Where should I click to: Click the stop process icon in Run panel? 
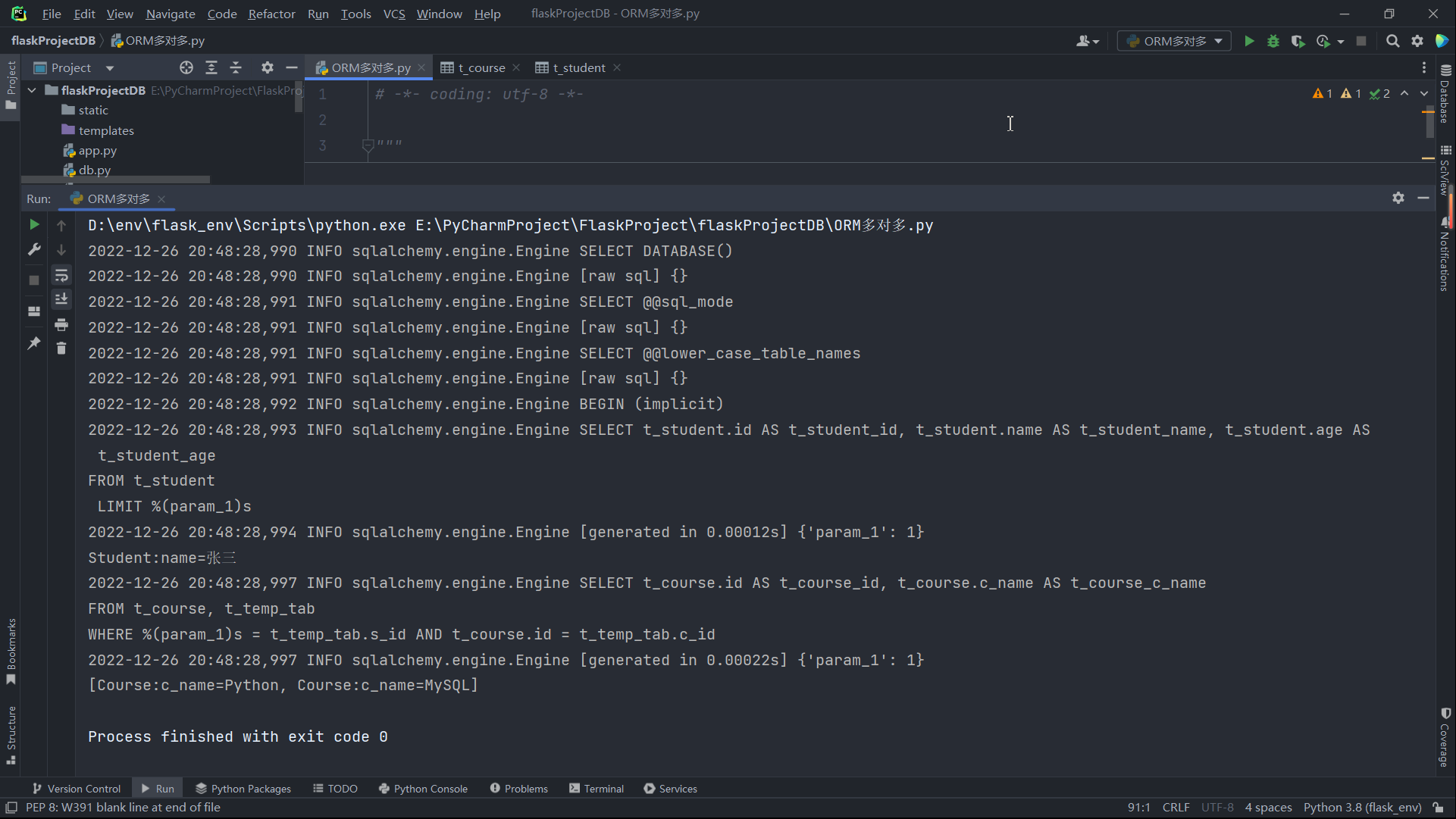point(34,280)
